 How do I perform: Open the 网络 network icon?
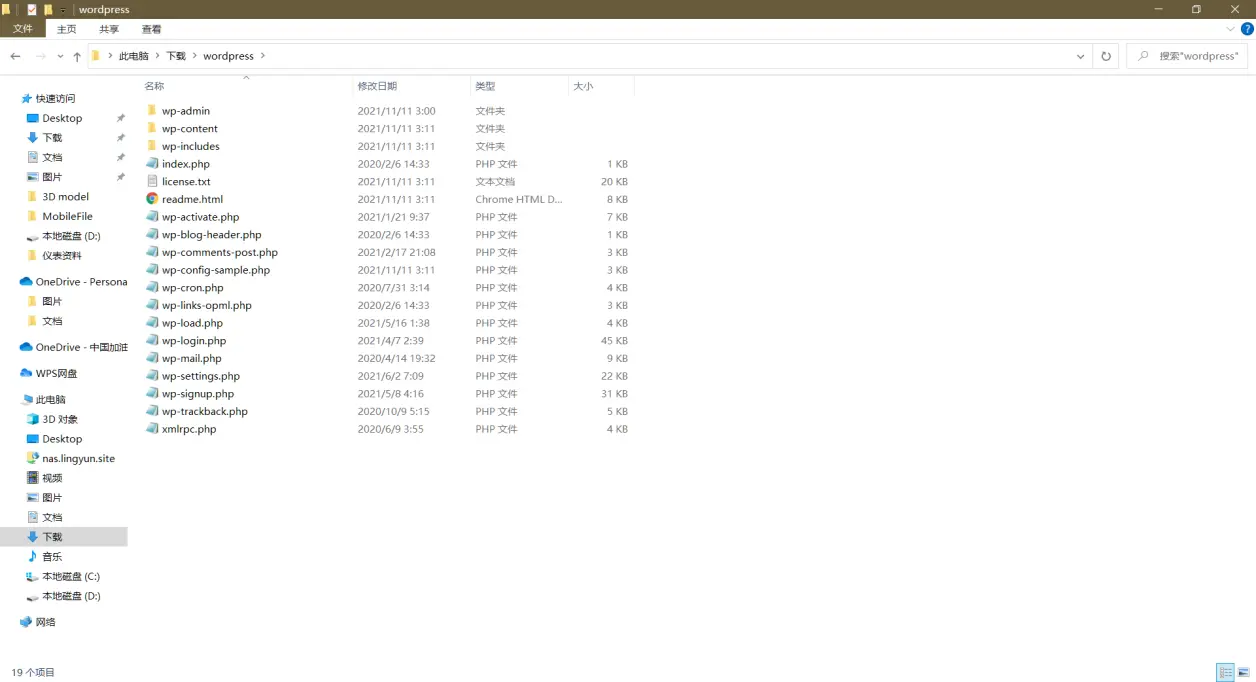click(x=26, y=622)
